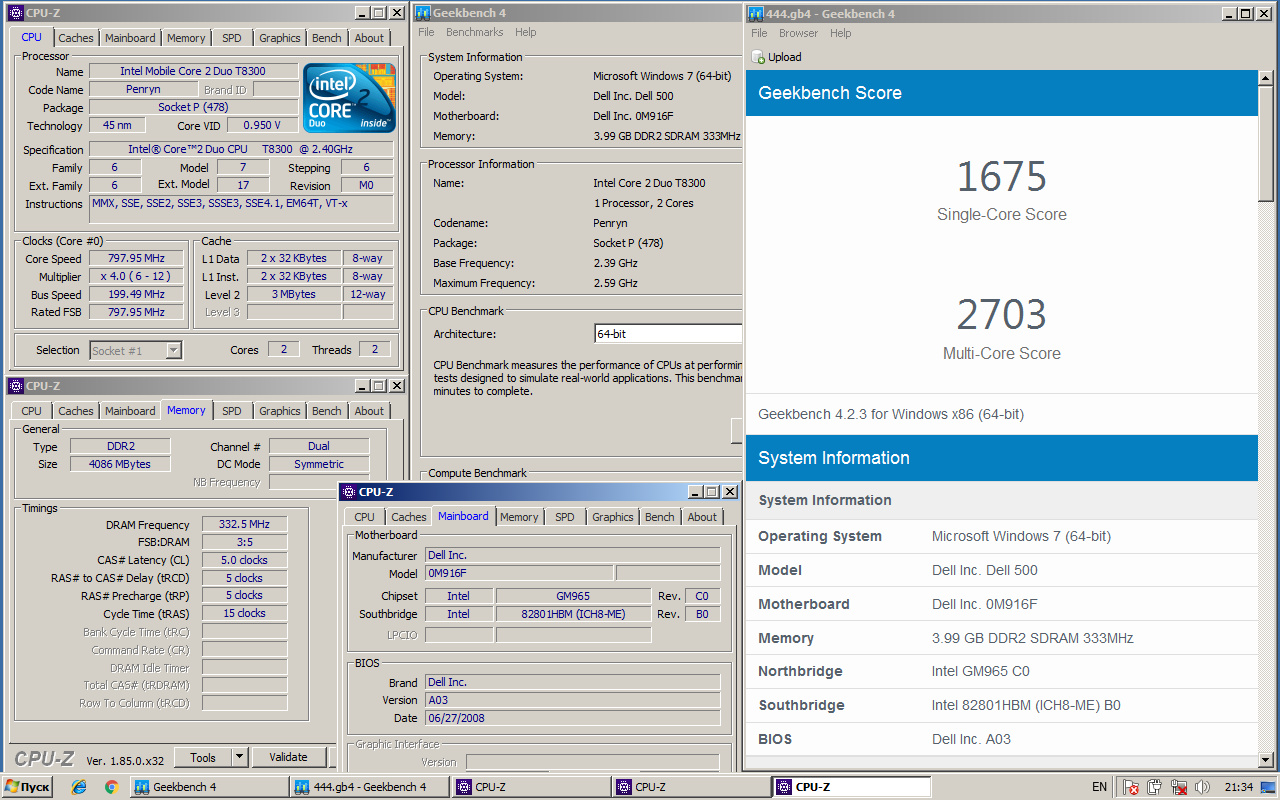Click the Core Speed value 797.95 MHz
This screenshot has height=800, width=1280.
[136, 258]
